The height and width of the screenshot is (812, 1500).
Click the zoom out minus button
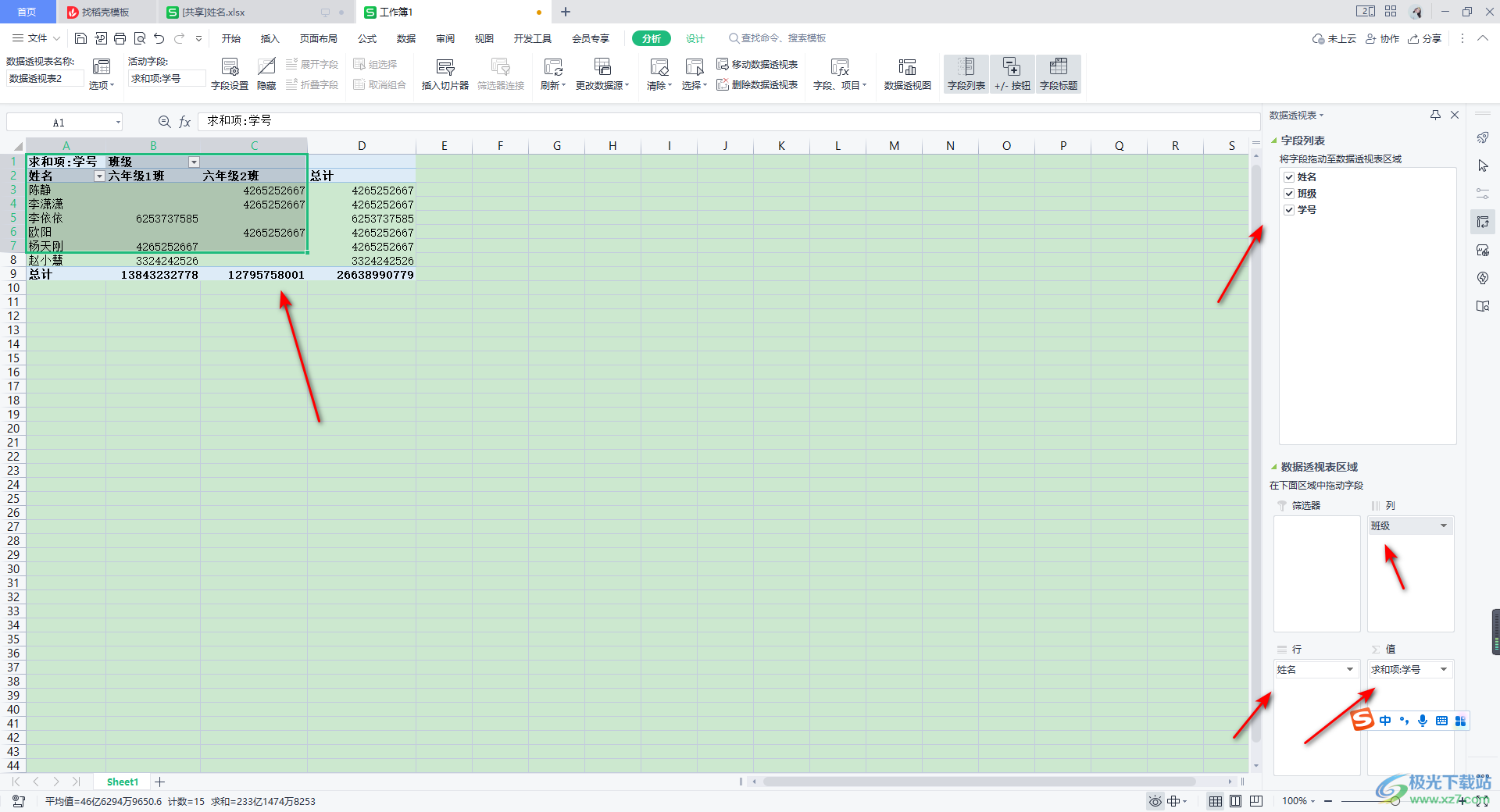(1328, 801)
